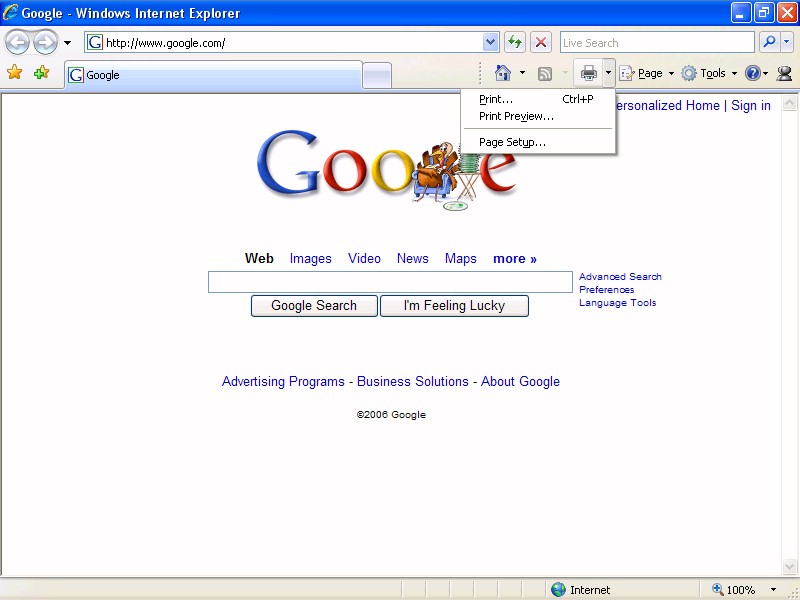Open the Help question mark icon
Viewport: 800px width, 600px height.
pos(752,73)
